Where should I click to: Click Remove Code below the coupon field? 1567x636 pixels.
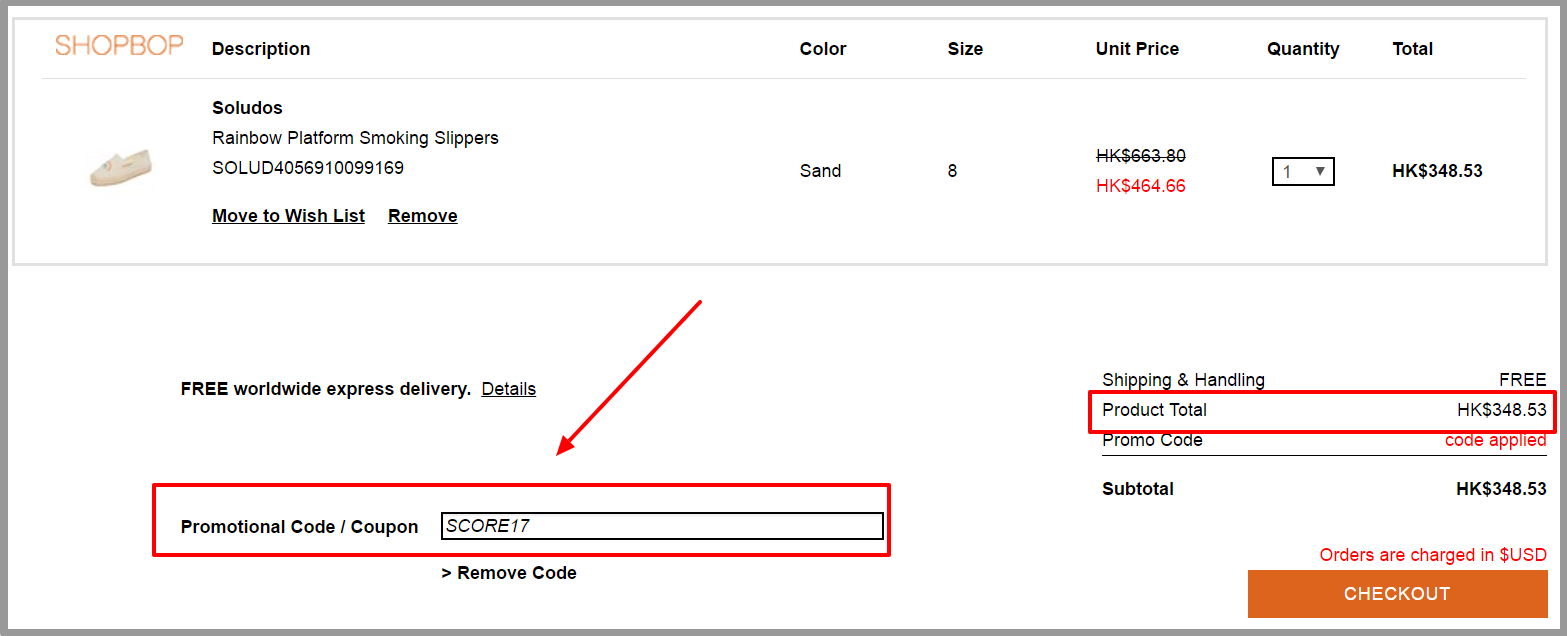click(x=509, y=573)
